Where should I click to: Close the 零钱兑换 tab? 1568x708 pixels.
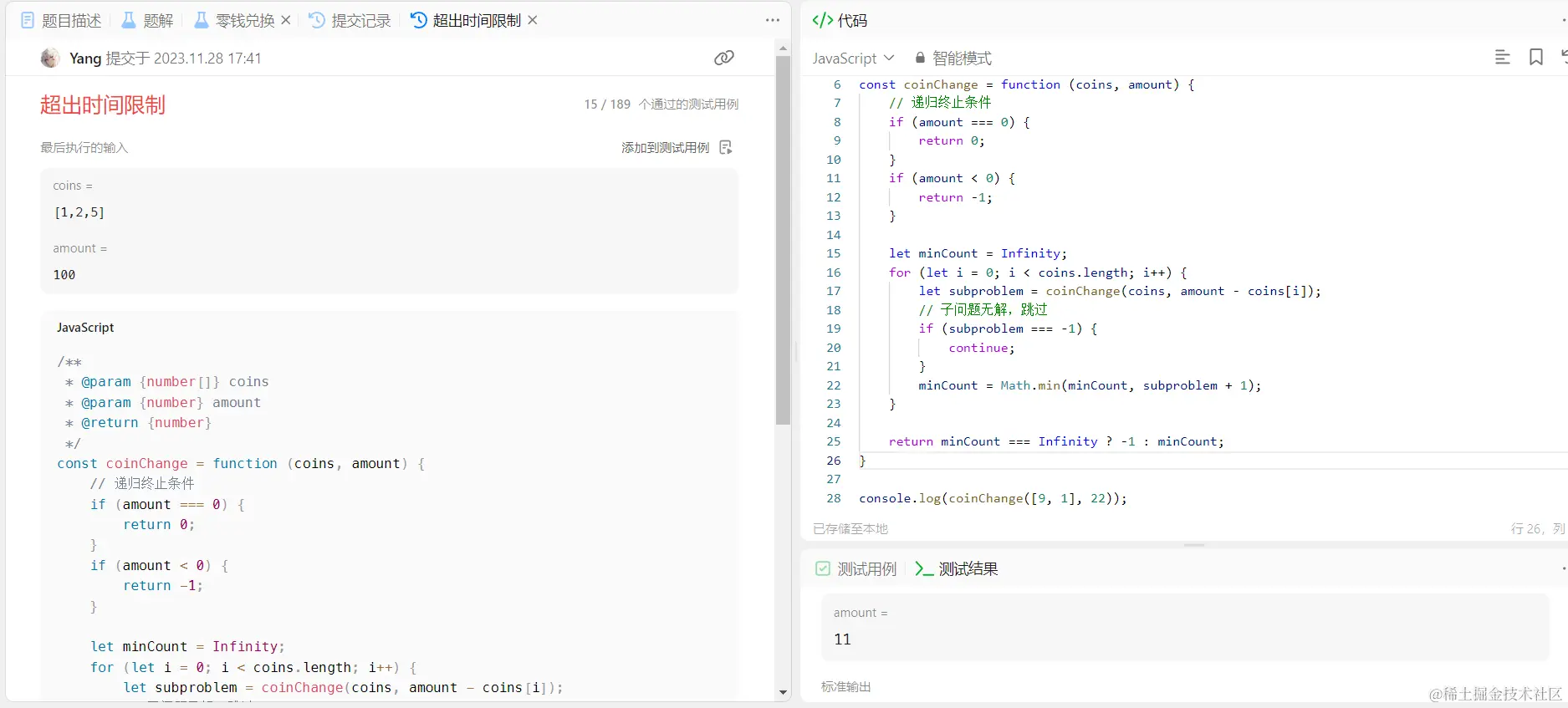click(x=286, y=20)
